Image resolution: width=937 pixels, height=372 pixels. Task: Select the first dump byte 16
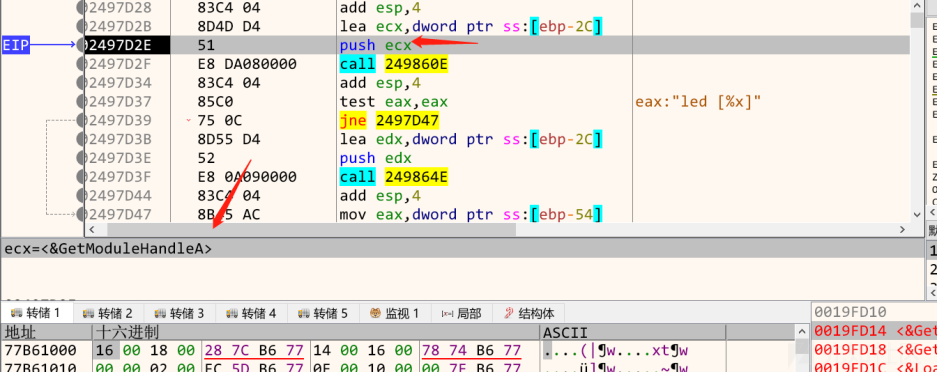click(x=106, y=350)
